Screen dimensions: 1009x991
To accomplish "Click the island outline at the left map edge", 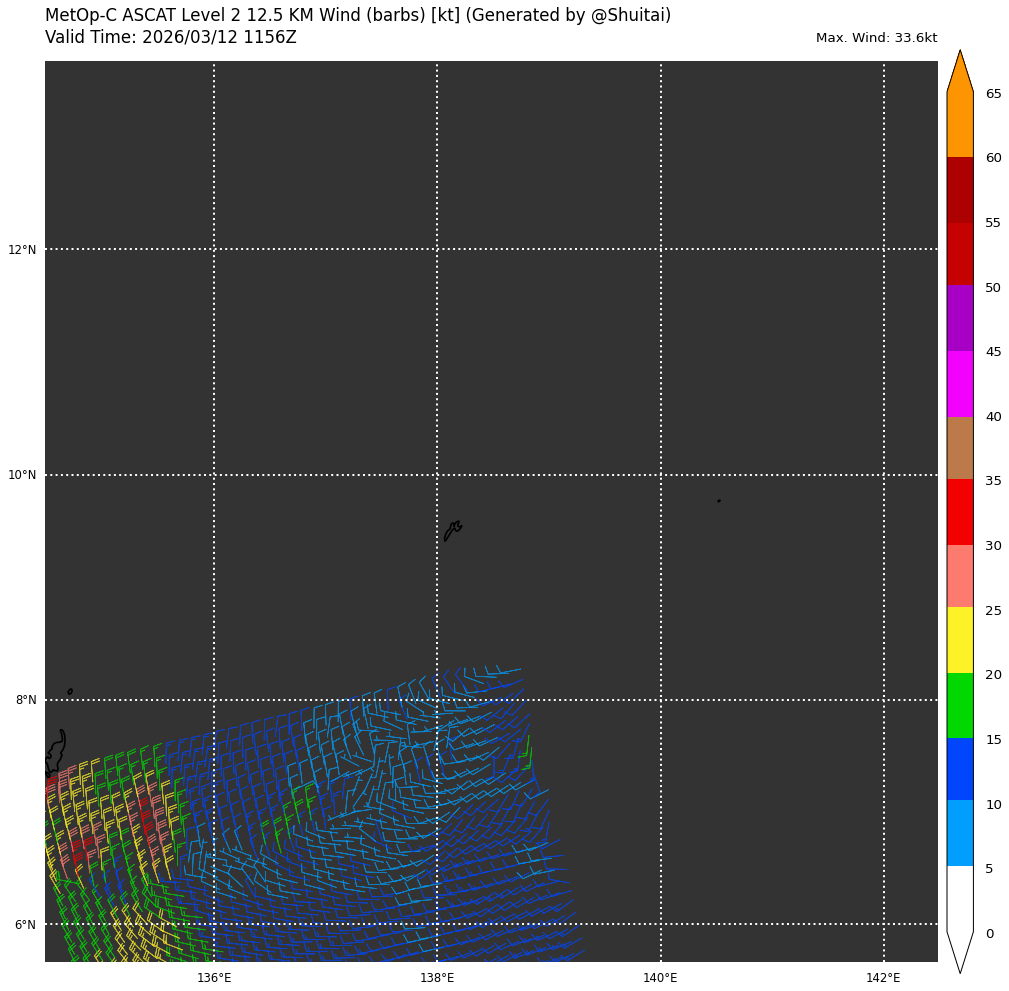I will pos(56,752).
